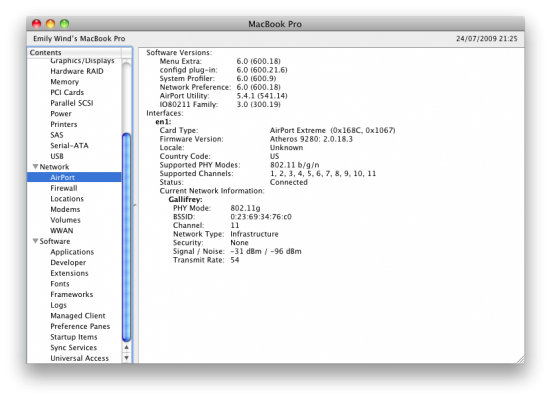Select SAS in the hardware list
The width and height of the screenshot is (551, 400).
click(x=57, y=135)
